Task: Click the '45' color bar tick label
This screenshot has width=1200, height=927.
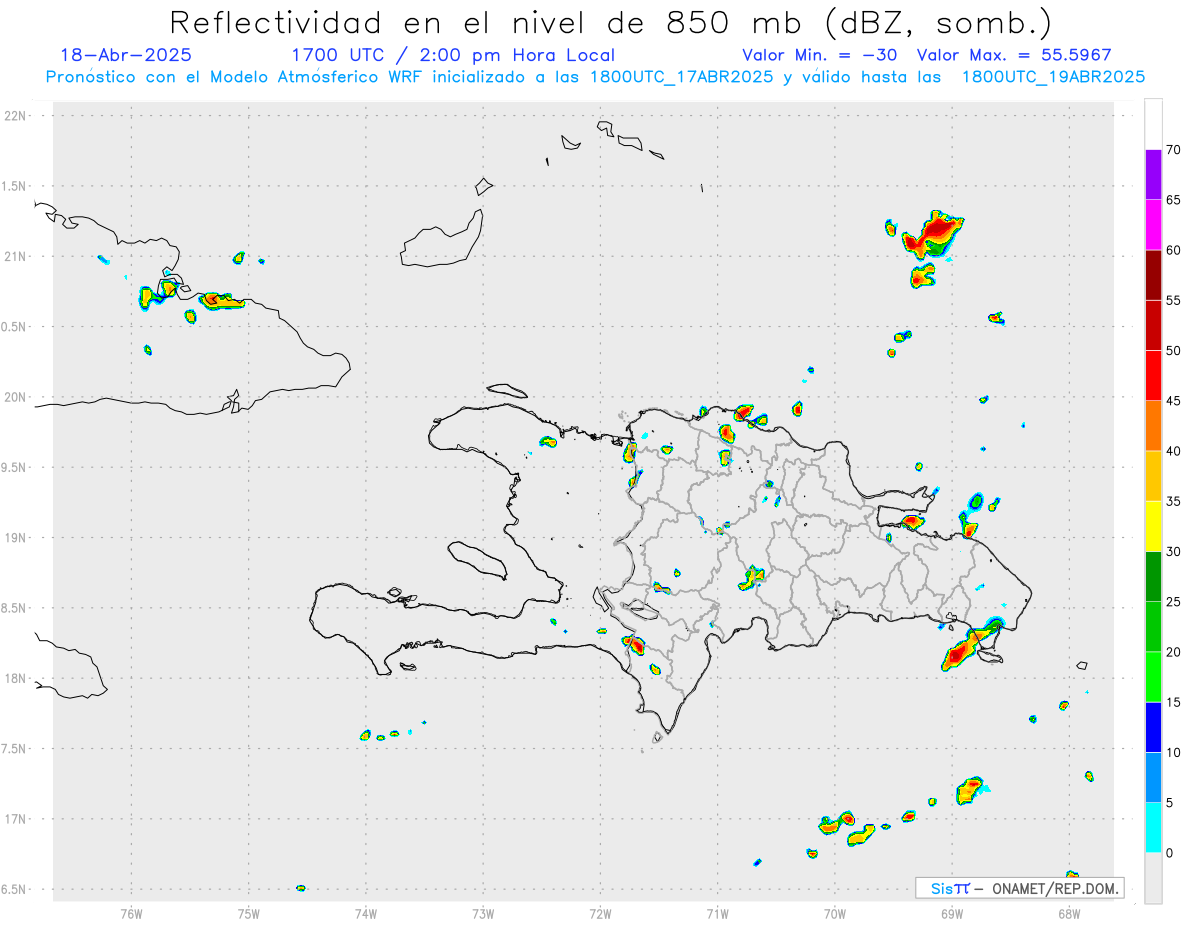Action: click(1173, 401)
